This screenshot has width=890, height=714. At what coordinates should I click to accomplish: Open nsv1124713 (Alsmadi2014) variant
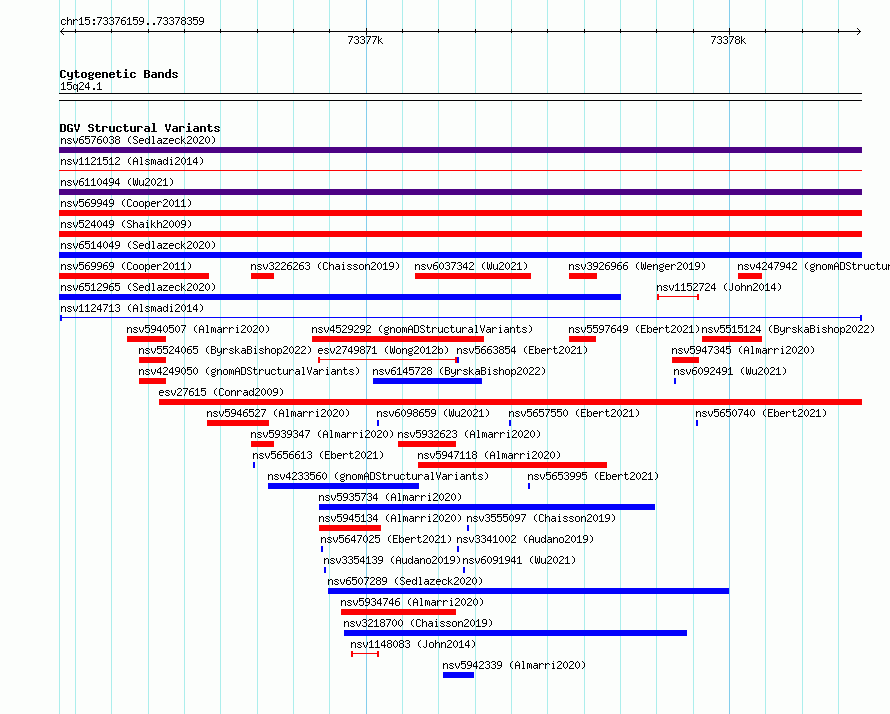point(132,308)
